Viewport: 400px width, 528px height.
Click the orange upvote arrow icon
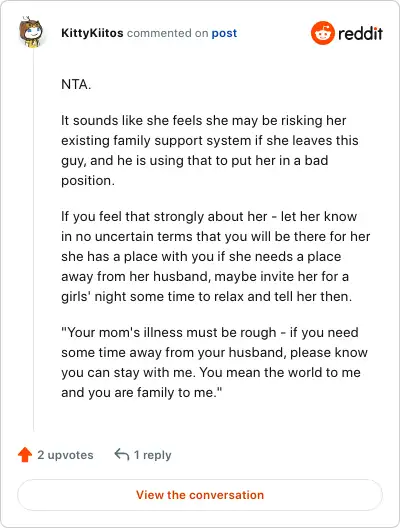(x=25, y=455)
